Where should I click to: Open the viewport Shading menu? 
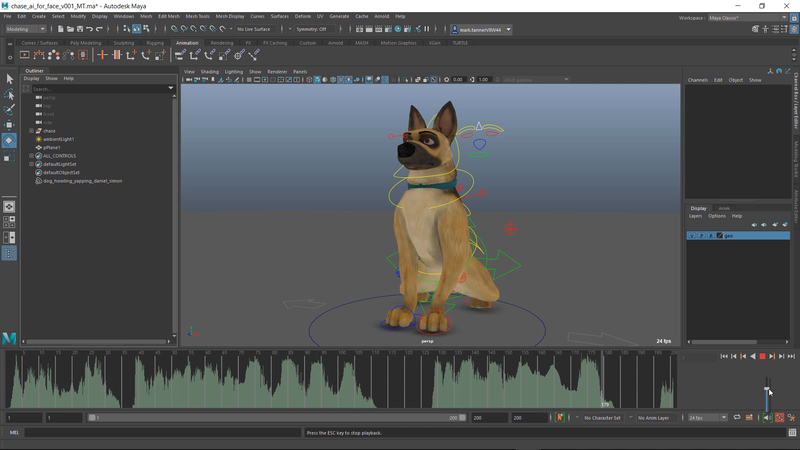tap(209, 71)
